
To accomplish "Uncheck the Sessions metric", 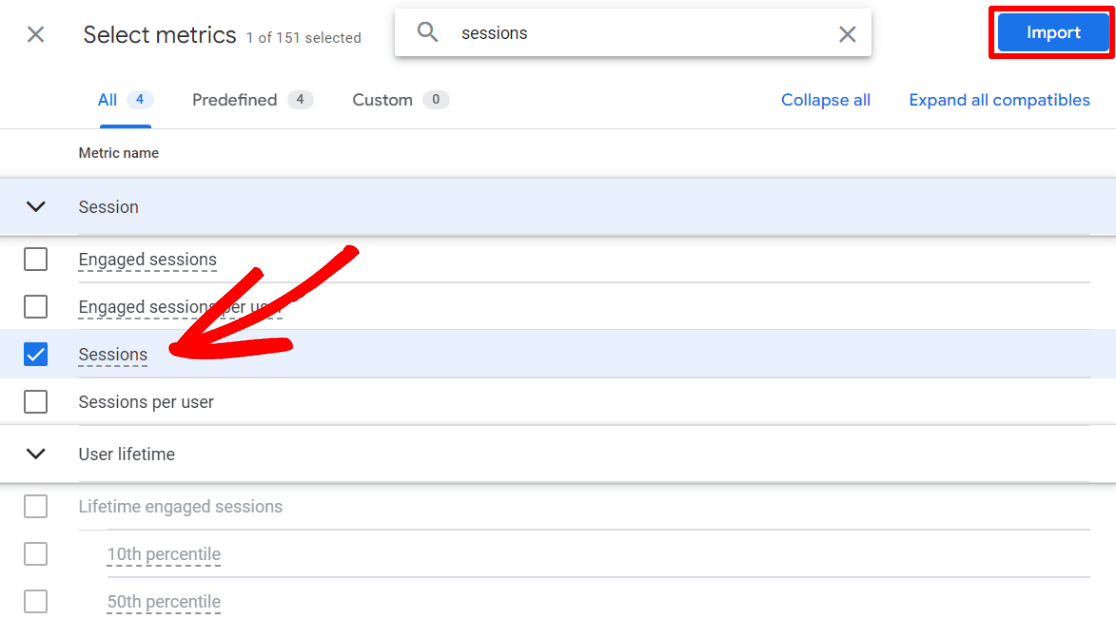I will coord(36,354).
